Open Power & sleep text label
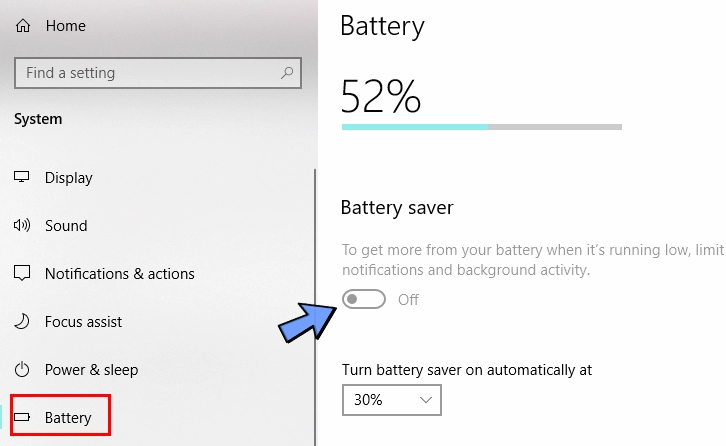The image size is (726, 446). pos(92,370)
